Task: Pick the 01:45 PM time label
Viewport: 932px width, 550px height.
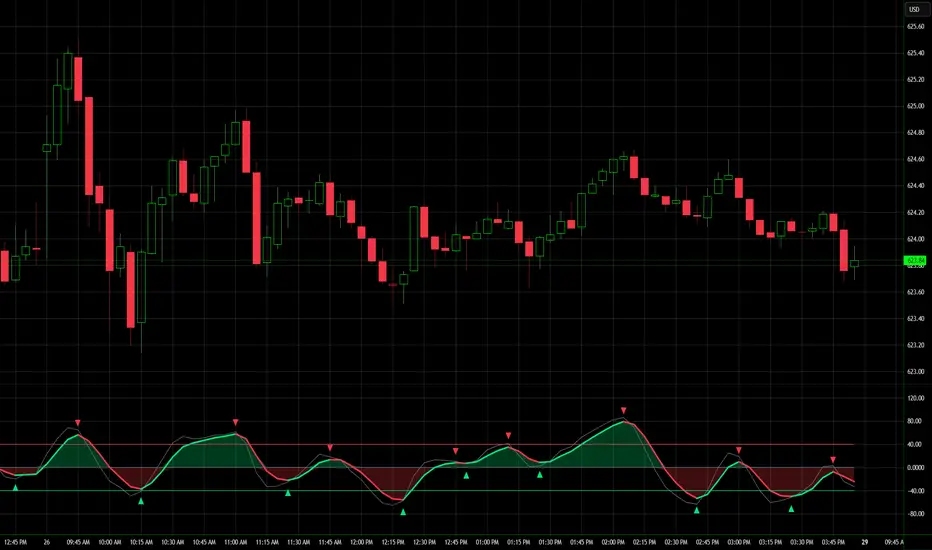Action: 581,542
